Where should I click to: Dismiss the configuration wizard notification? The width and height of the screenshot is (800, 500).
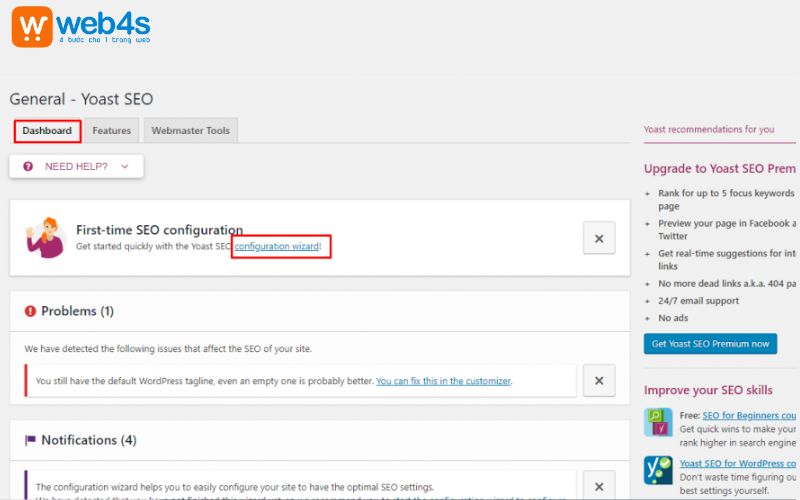point(599,485)
